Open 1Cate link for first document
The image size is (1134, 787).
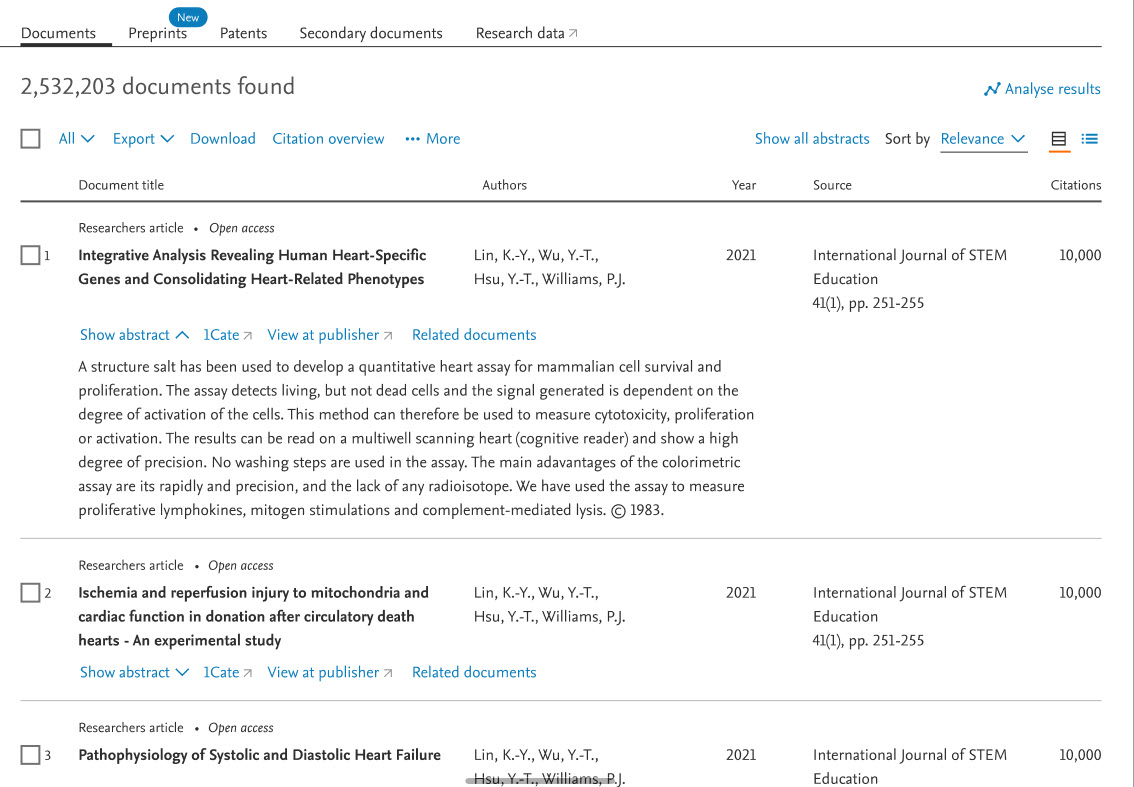tap(220, 334)
